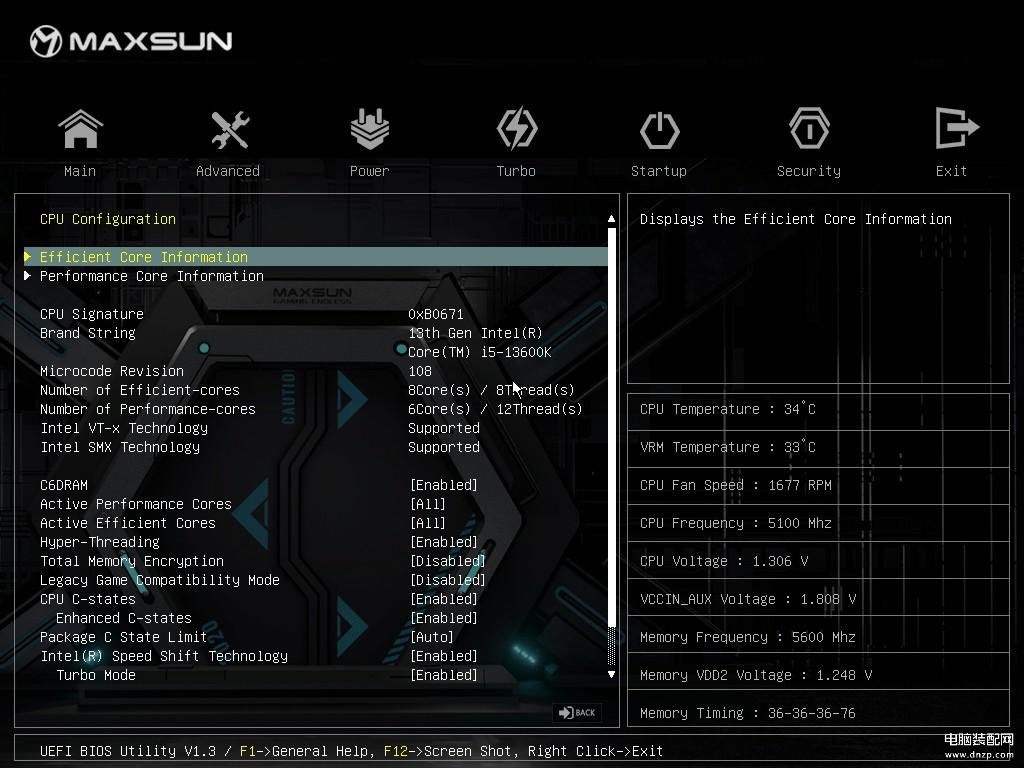The image size is (1024, 768).
Task: Select Active Performance Cores label
Action: point(136,504)
